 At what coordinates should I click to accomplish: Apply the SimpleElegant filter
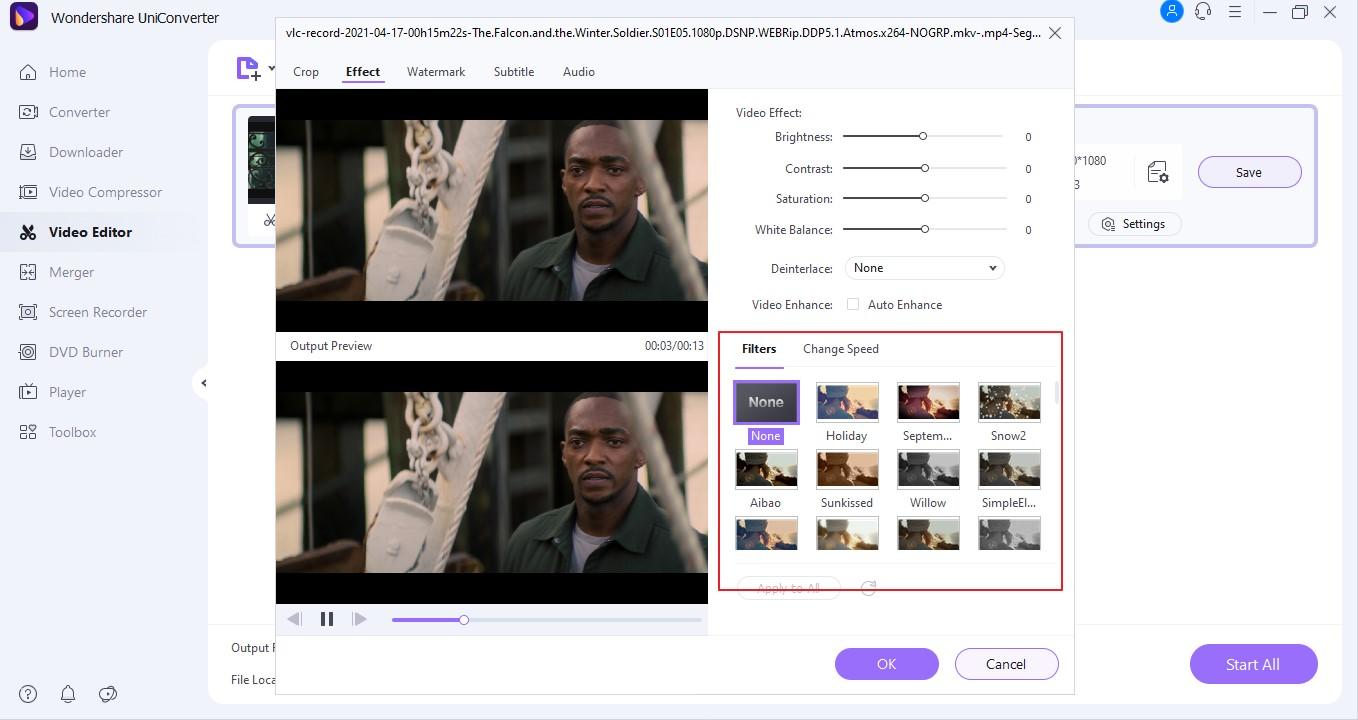point(1009,469)
